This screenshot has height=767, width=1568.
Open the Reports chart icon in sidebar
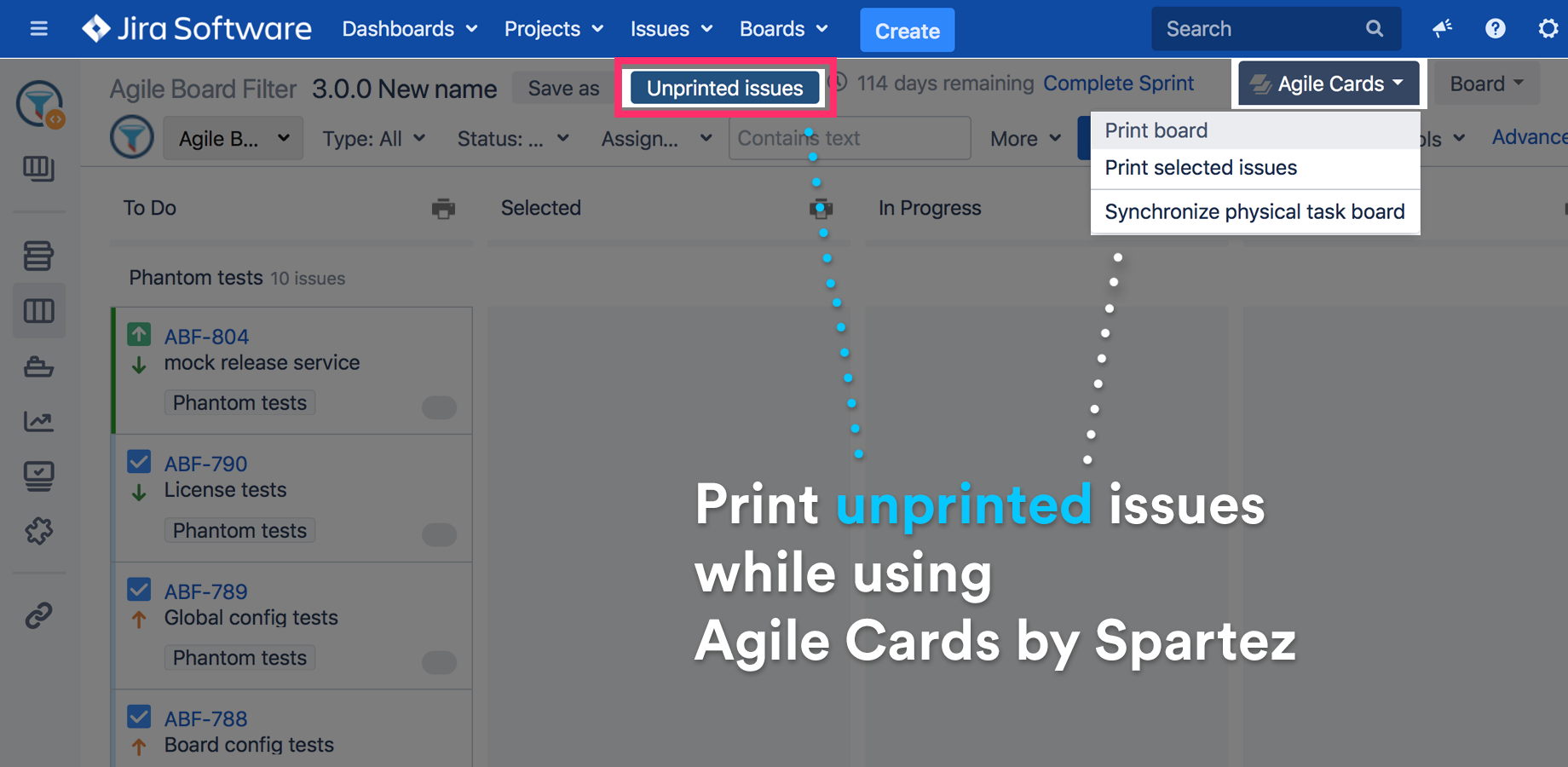tap(39, 421)
